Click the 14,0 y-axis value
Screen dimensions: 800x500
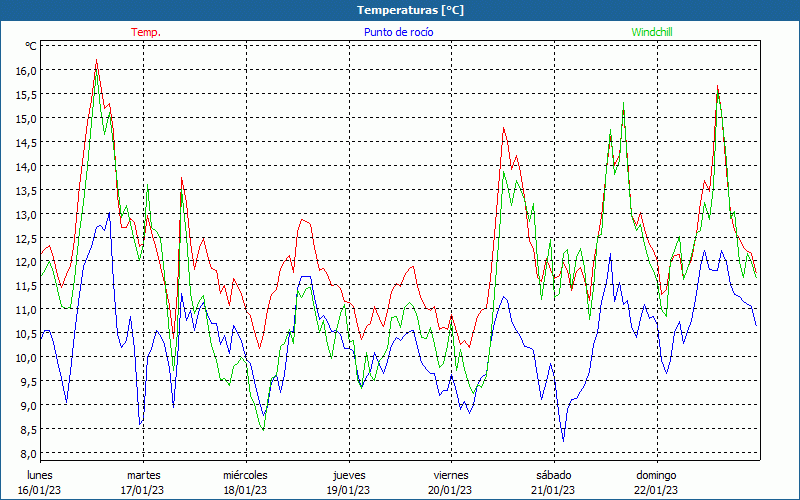tap(26, 166)
